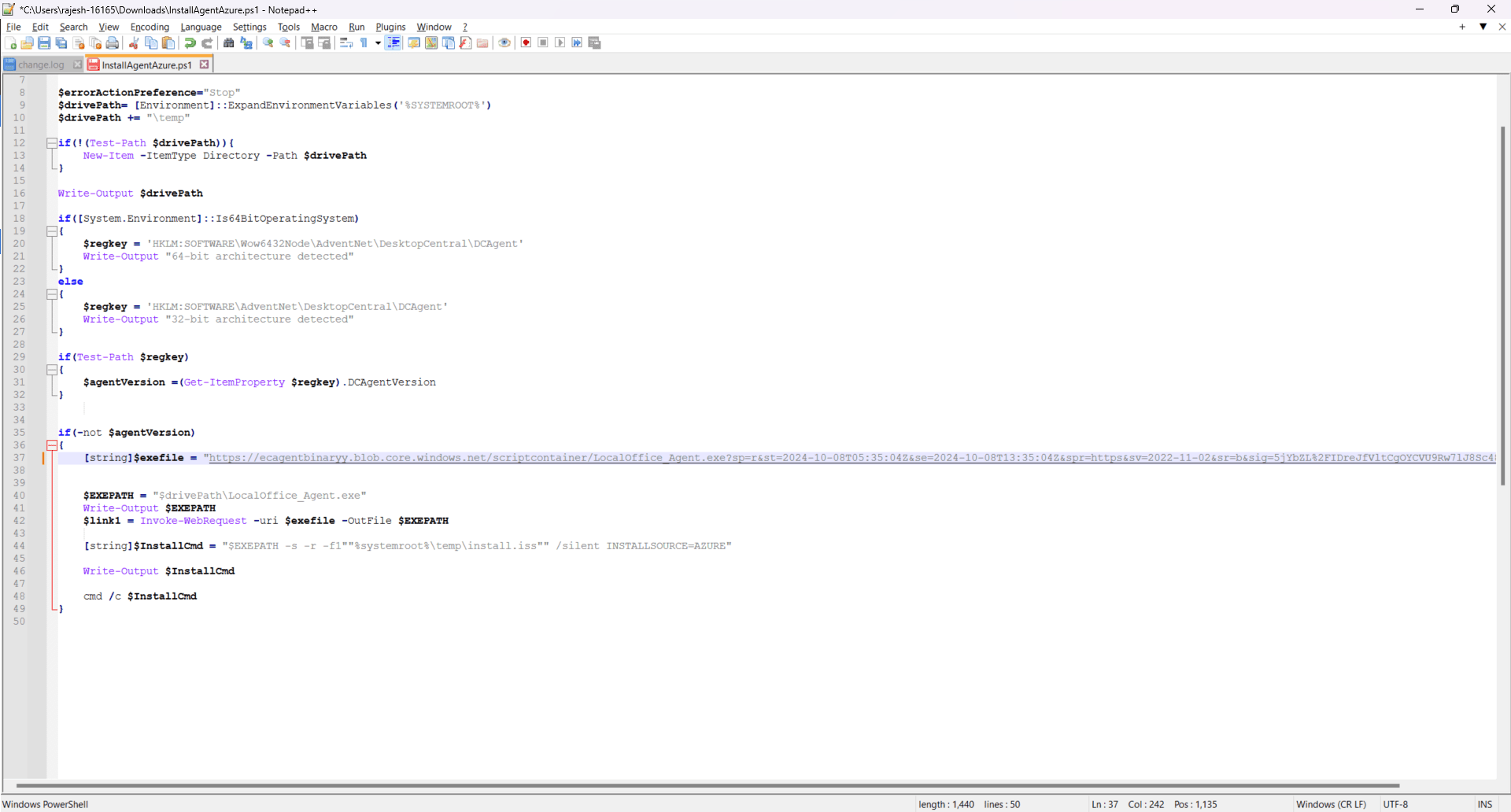Viewport: 1511px width, 812px height.
Task: Open Find with the binoculars icon
Action: (x=229, y=43)
